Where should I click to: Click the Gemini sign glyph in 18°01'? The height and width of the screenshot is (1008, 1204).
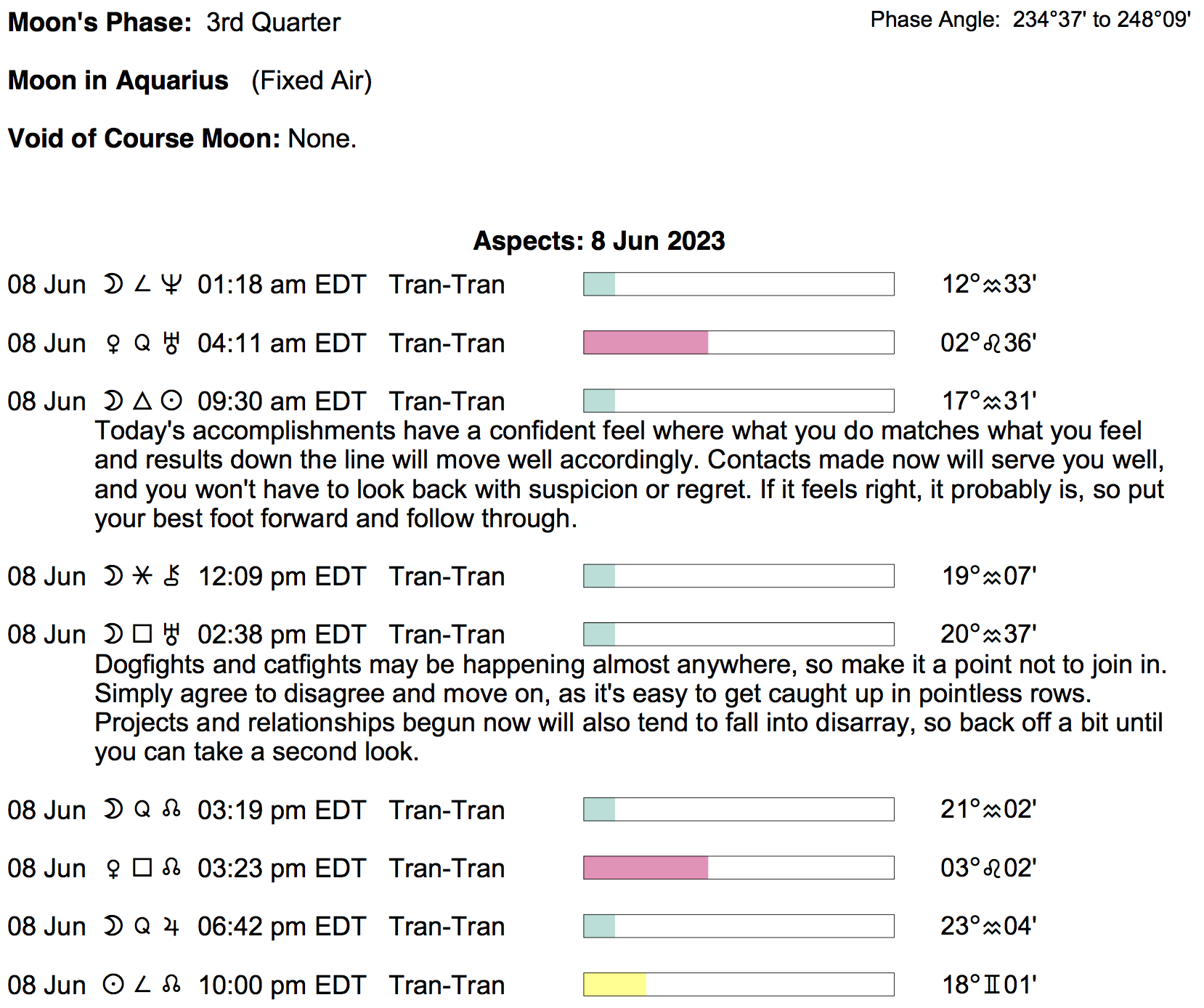pos(992,985)
